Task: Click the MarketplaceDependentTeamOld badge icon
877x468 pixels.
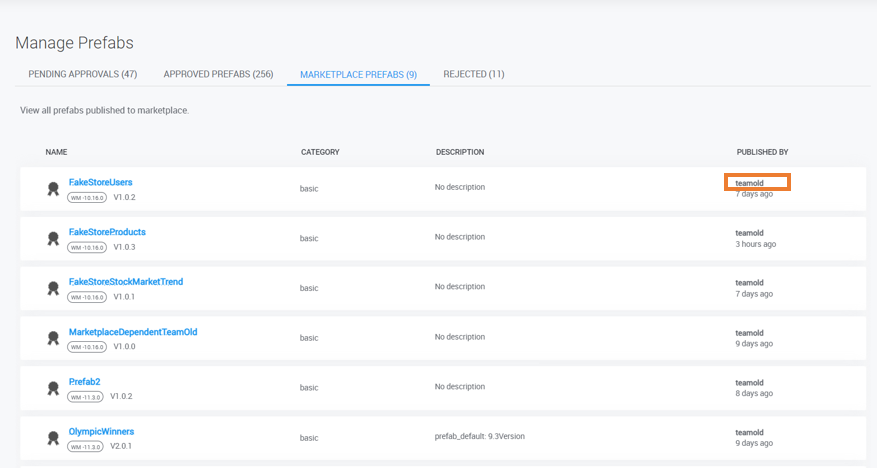Action: 53,339
